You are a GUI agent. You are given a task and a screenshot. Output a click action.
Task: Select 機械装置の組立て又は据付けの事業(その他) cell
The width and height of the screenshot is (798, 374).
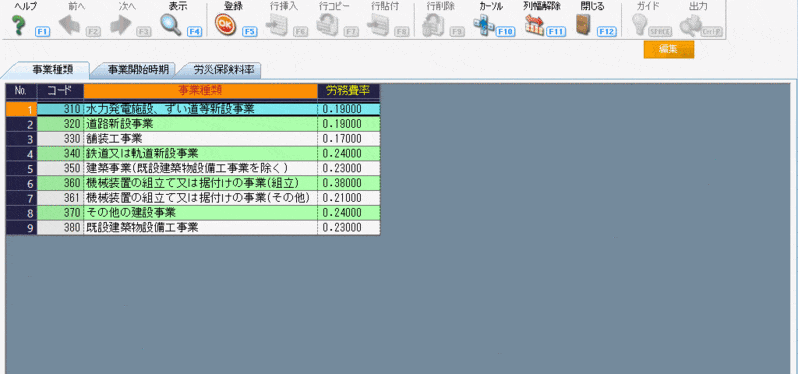click(x=201, y=197)
